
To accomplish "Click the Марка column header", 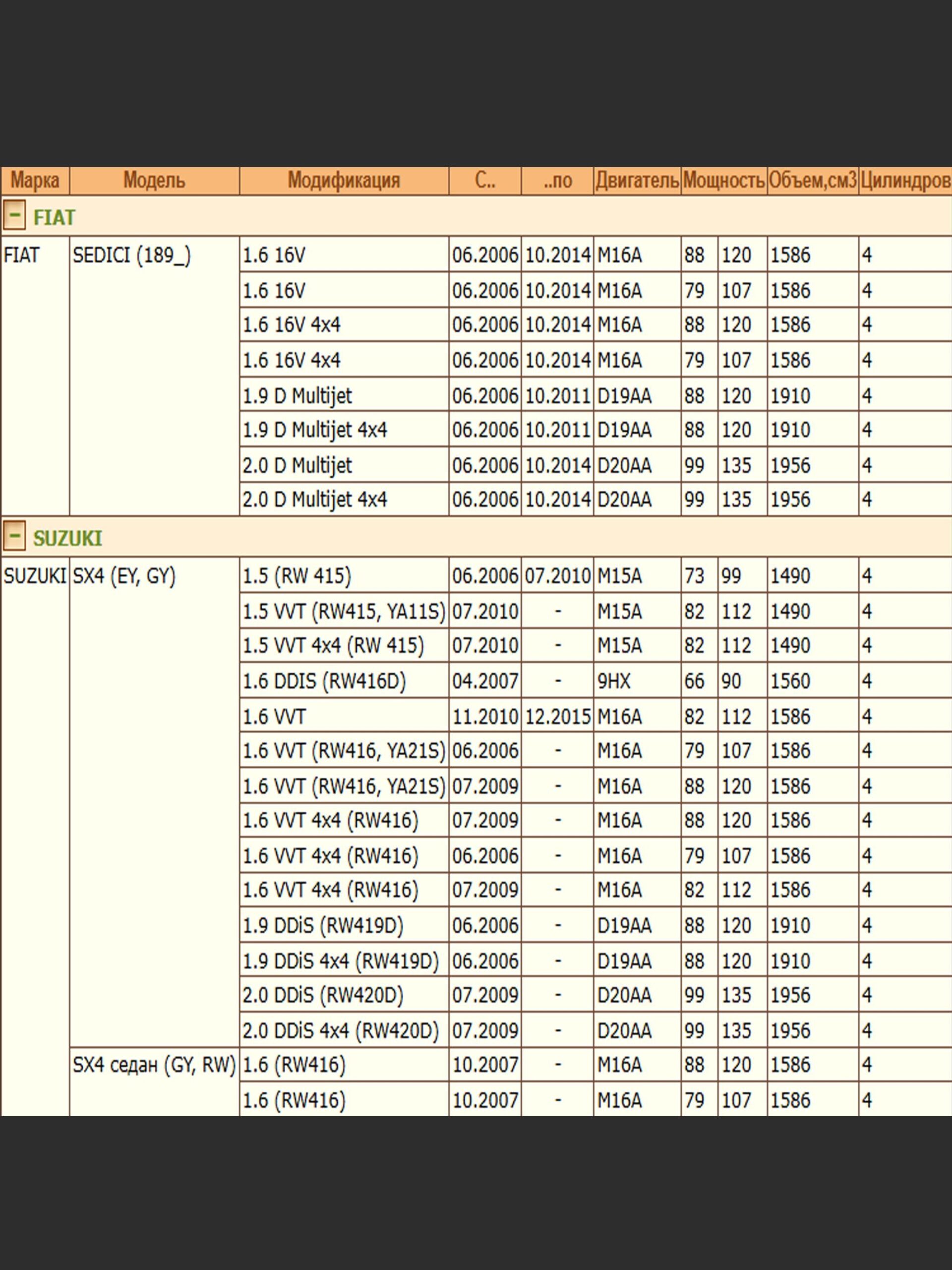I will click(35, 180).
